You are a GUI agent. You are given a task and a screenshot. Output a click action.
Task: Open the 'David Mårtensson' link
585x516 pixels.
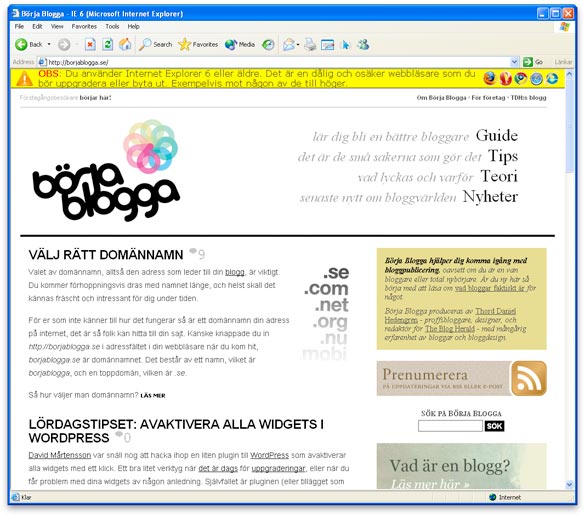pos(60,455)
